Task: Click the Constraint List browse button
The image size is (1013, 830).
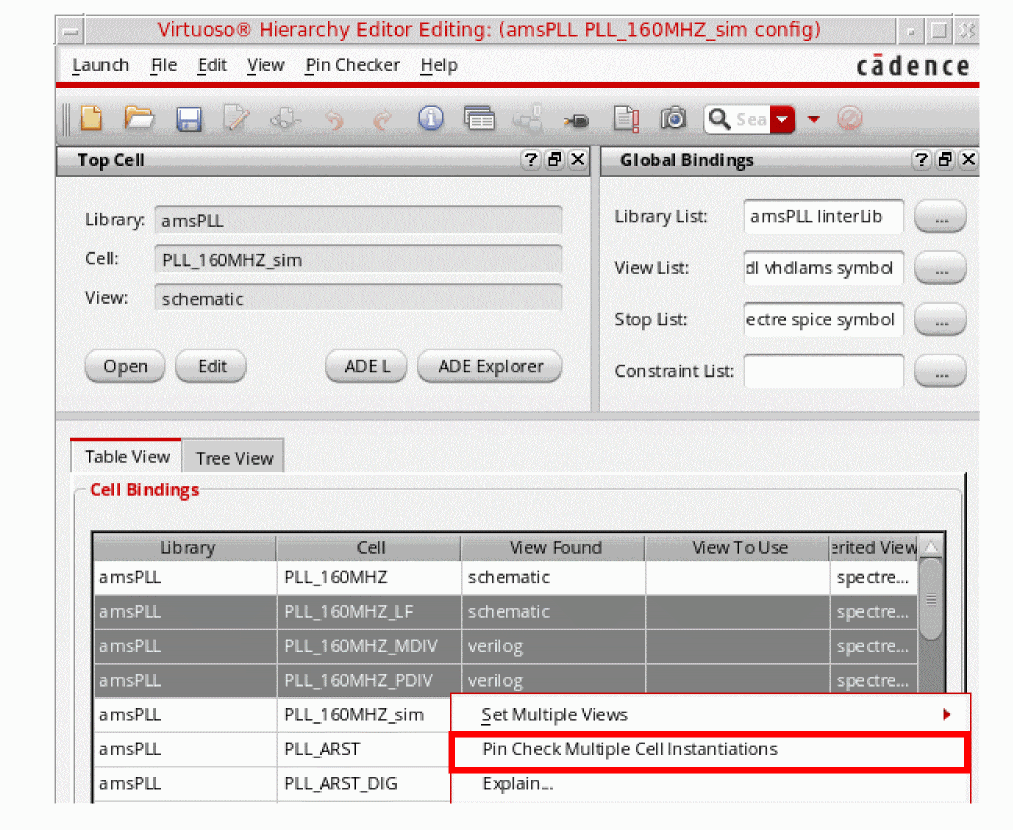Action: click(x=941, y=371)
